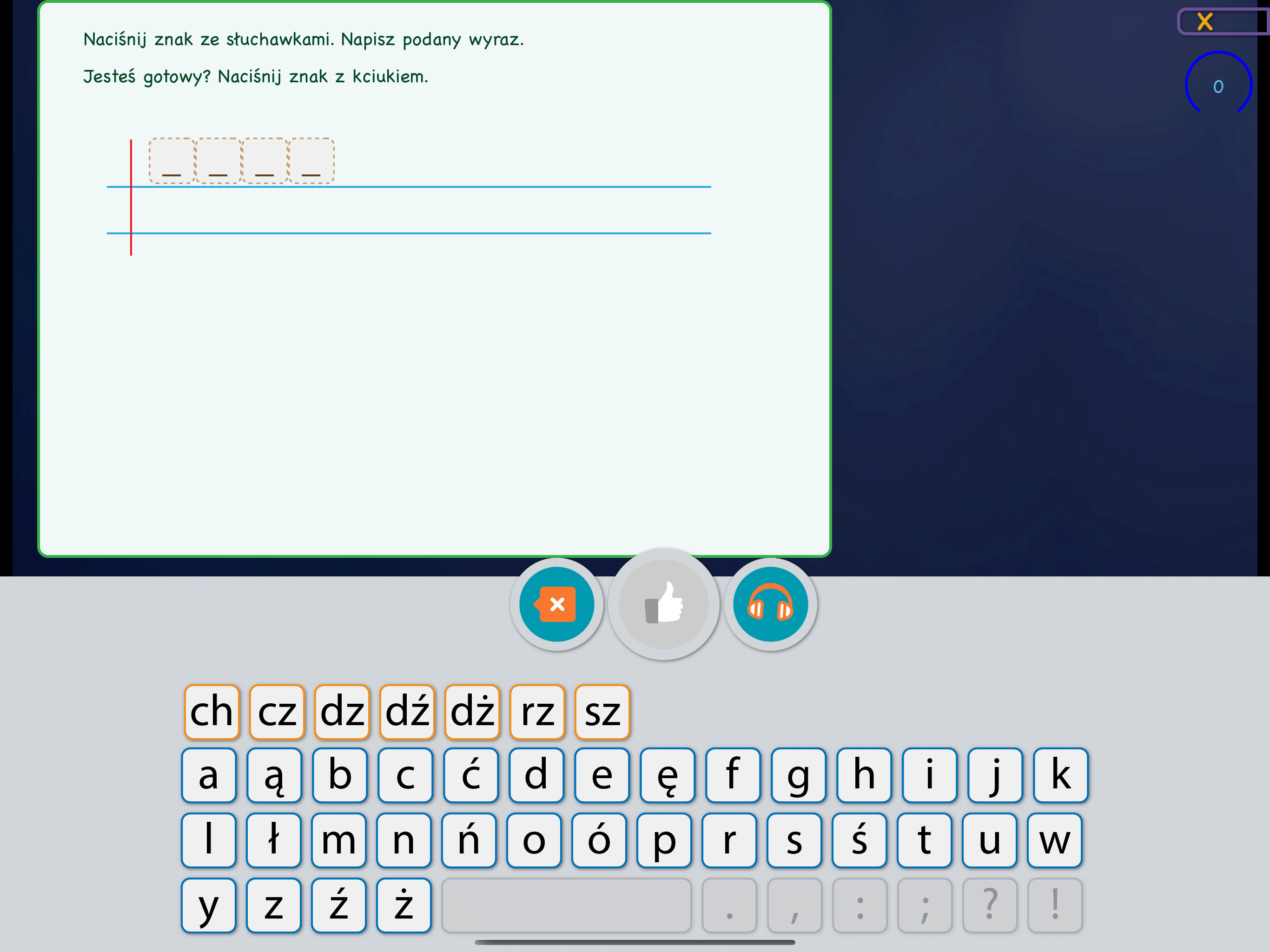Tap the letter 'i' key
This screenshot has height=952, width=1270.
point(929,775)
